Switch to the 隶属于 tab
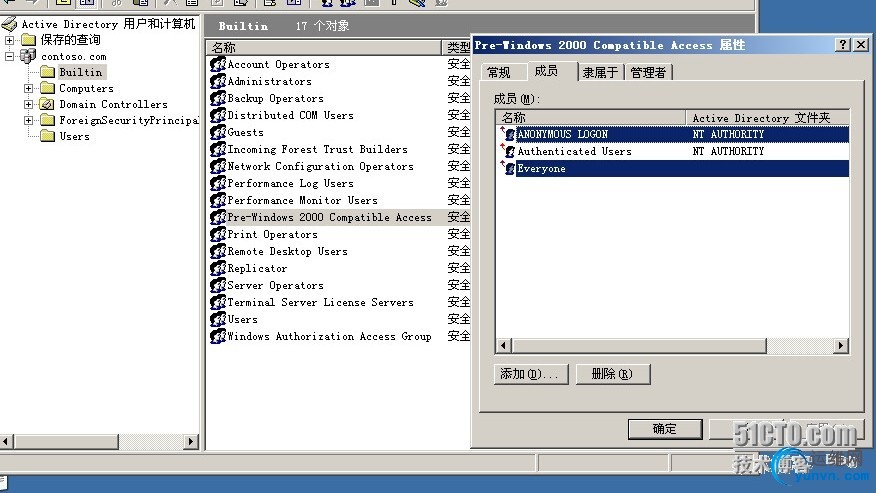876x493 pixels. pos(601,73)
